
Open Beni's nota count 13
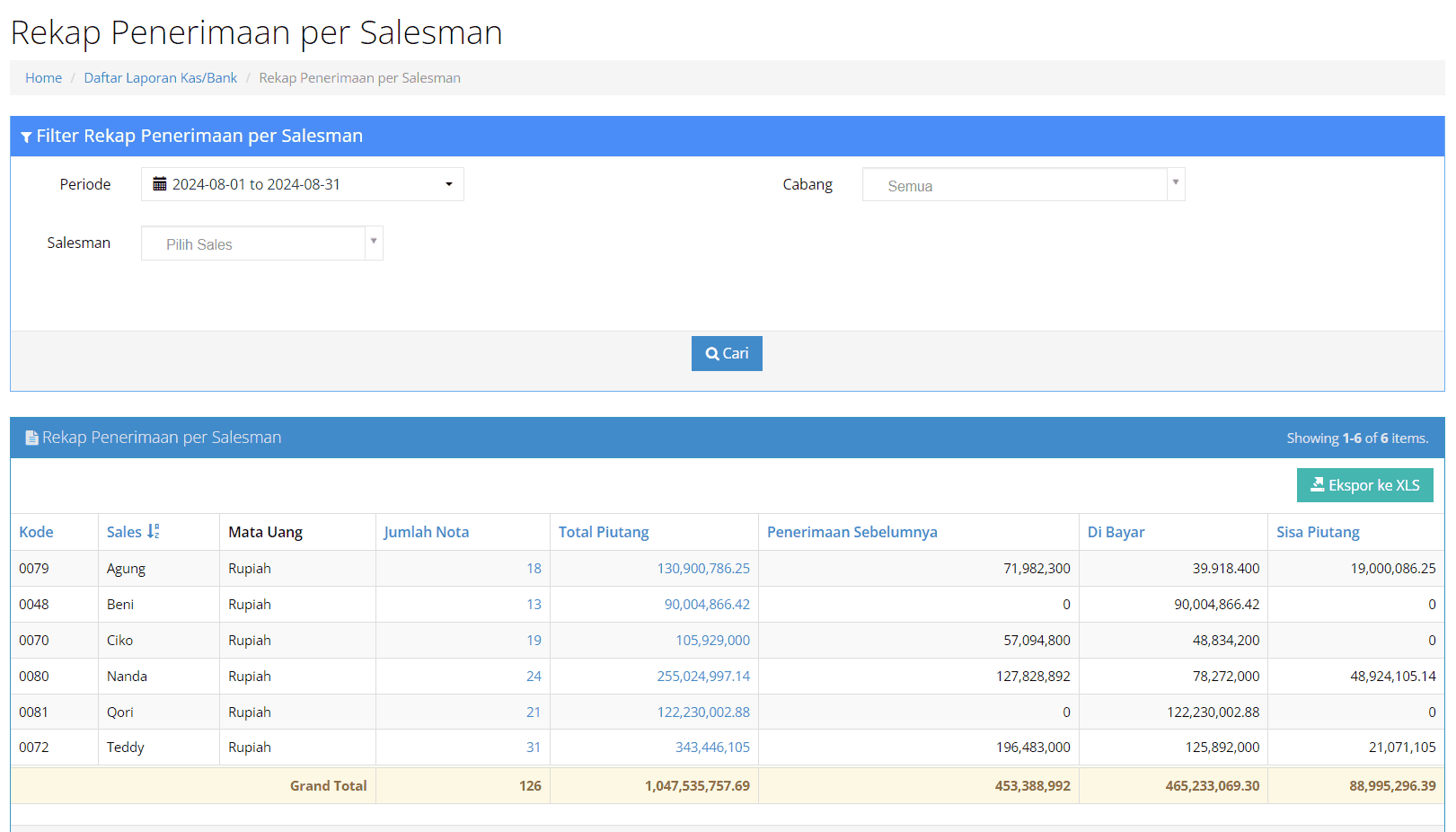(x=534, y=605)
